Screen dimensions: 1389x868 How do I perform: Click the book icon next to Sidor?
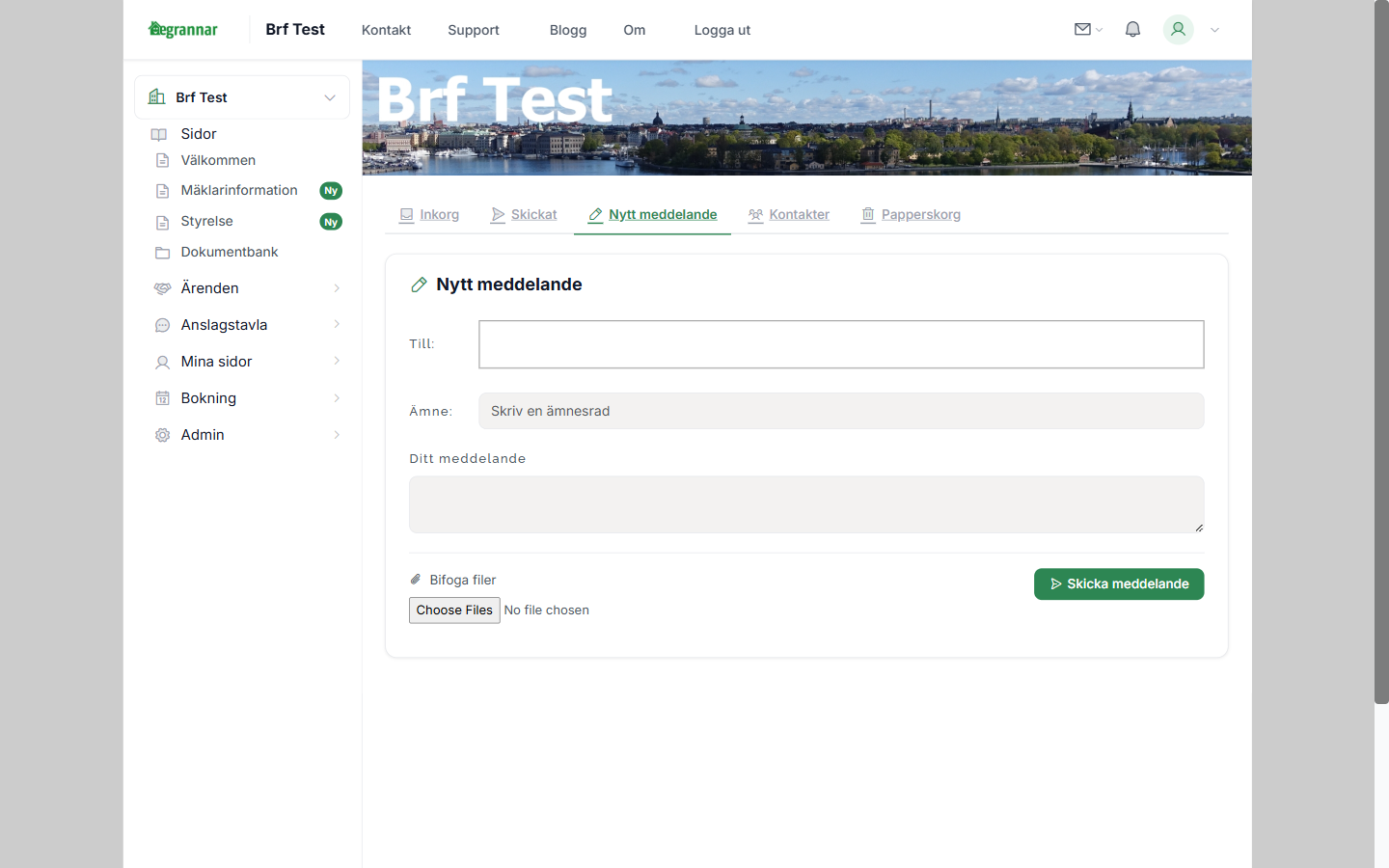point(159,134)
